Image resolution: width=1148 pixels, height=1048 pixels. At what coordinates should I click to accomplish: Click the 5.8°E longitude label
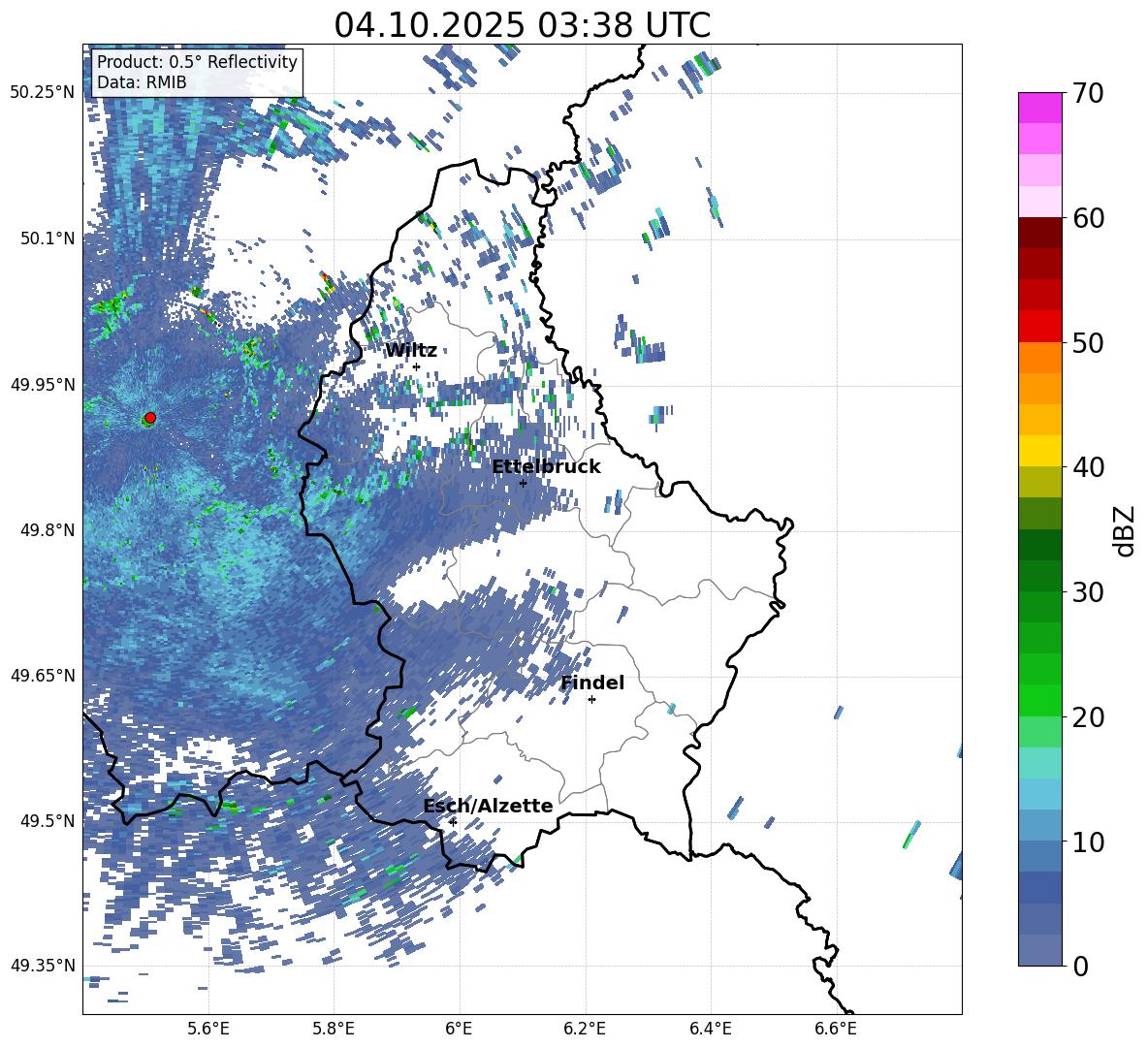[334, 1029]
